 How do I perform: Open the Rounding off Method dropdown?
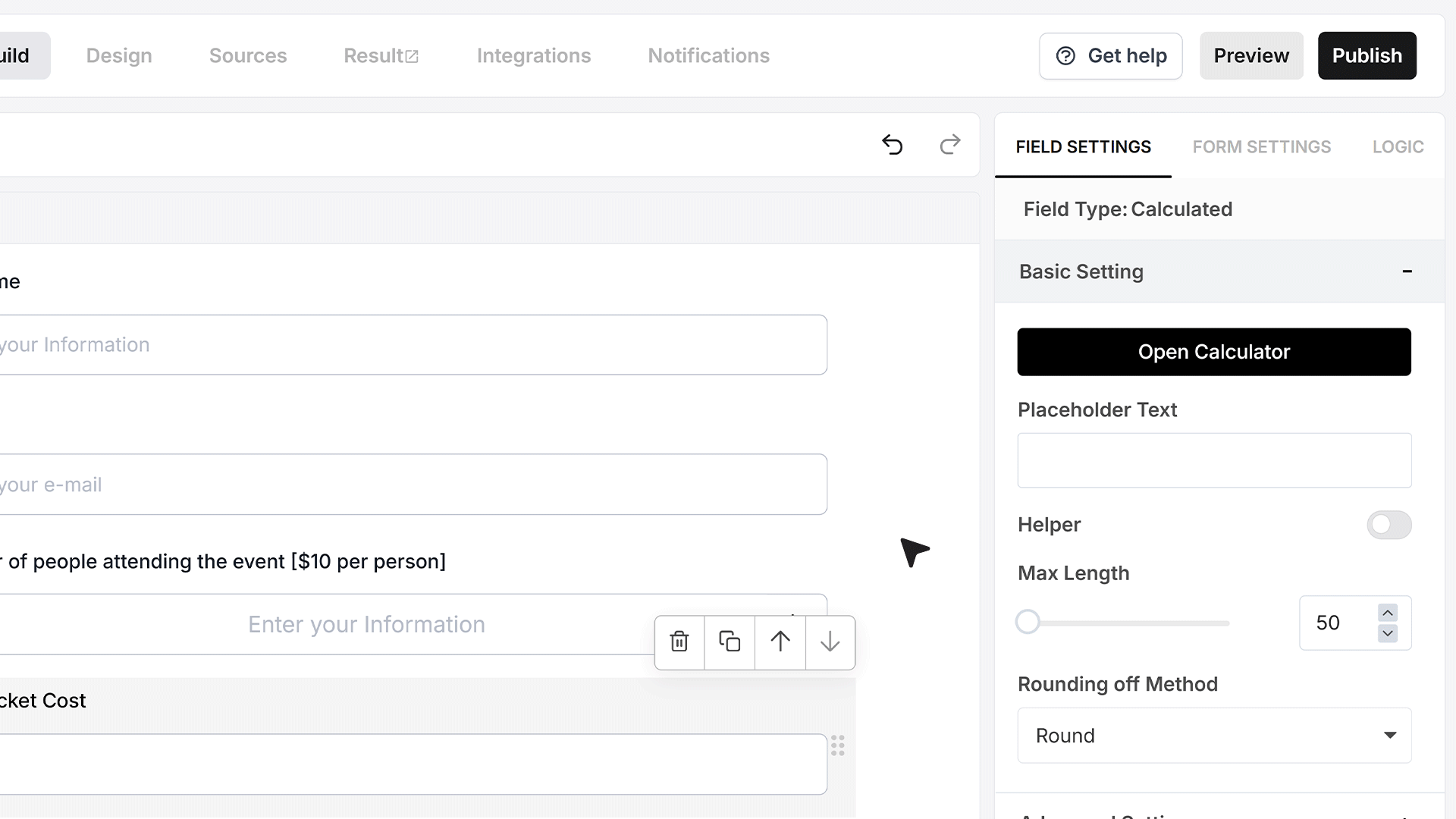click(1214, 736)
